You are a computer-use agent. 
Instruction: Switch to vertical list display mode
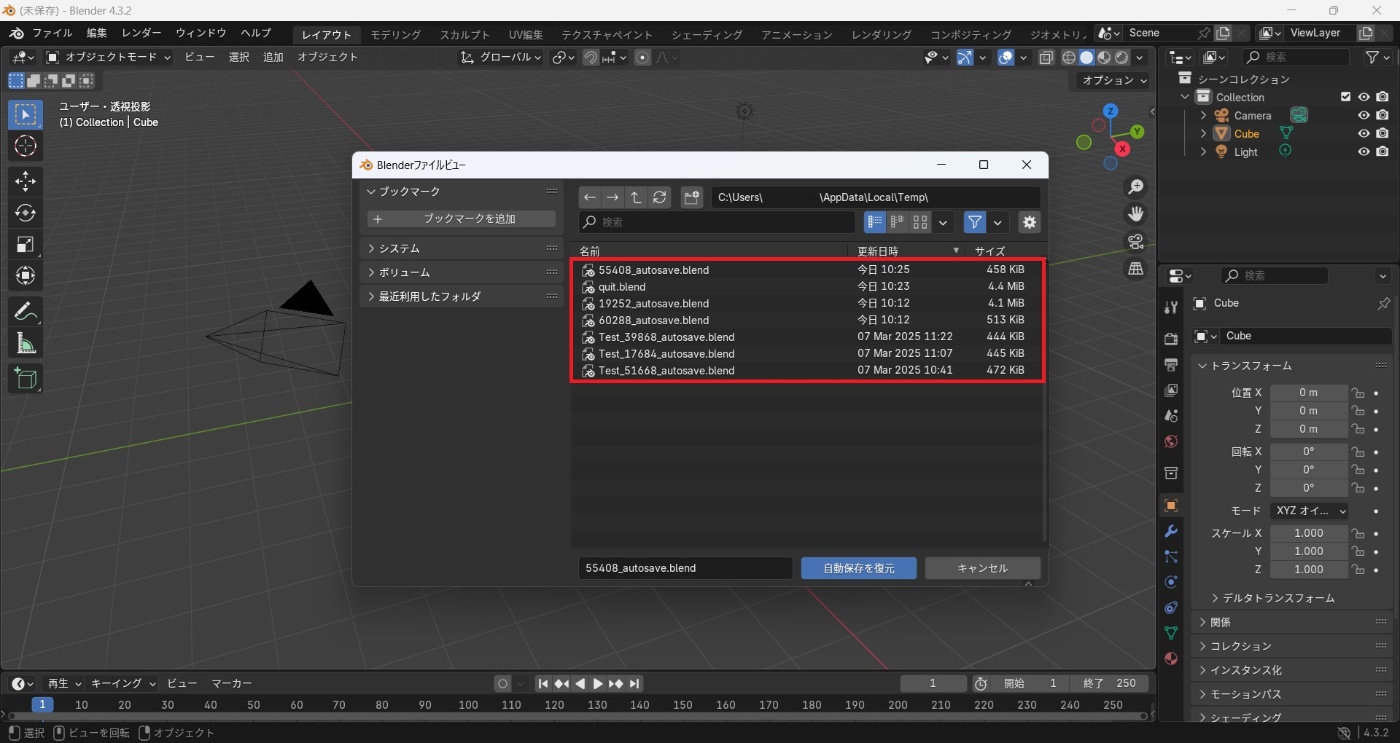pos(875,222)
